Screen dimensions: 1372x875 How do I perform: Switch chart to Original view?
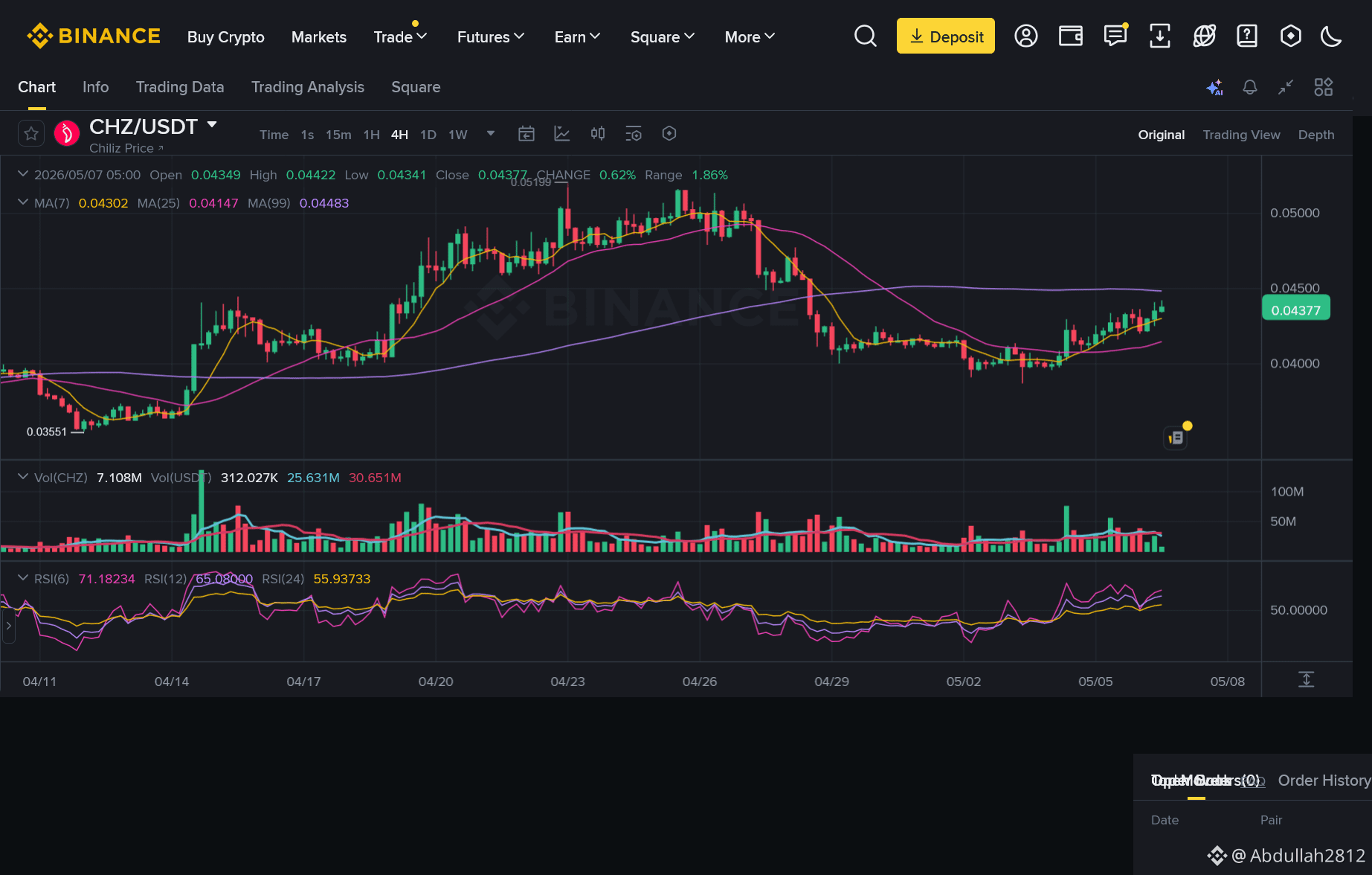point(1162,135)
